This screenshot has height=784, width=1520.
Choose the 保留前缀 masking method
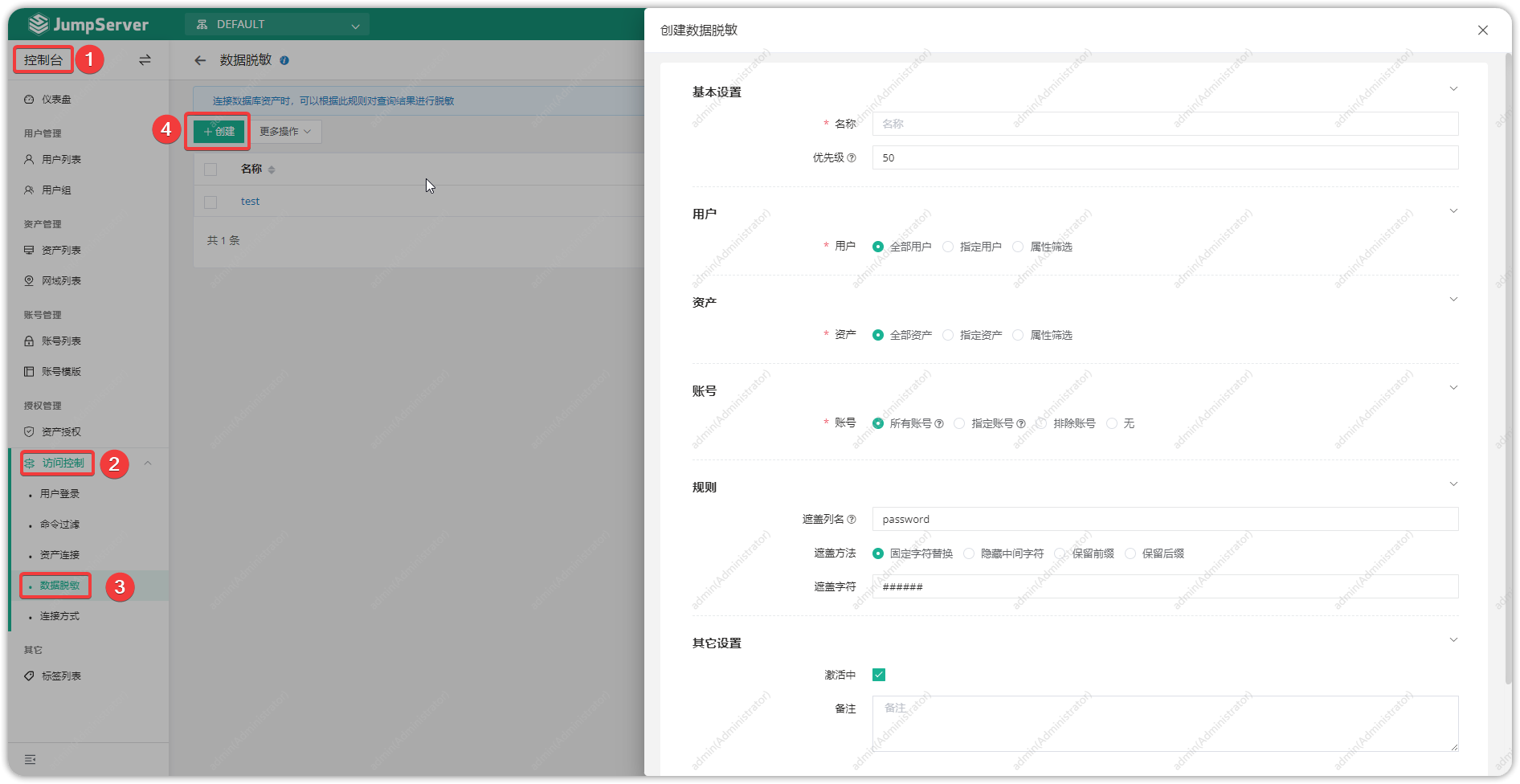tap(1085, 553)
